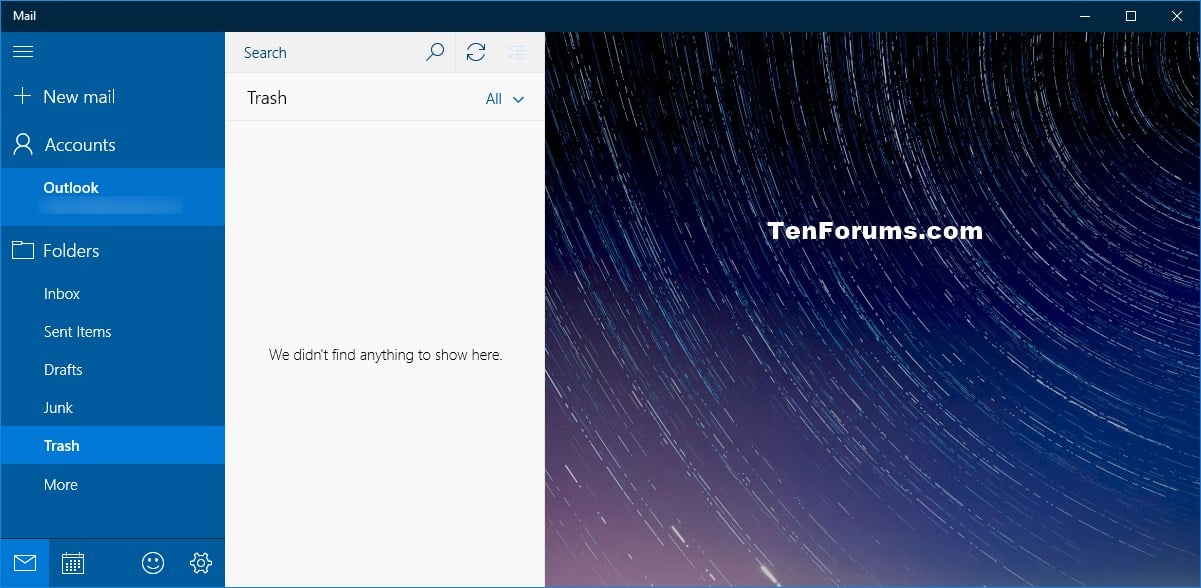Select the Outlook account
The width and height of the screenshot is (1201, 588).
[112, 196]
